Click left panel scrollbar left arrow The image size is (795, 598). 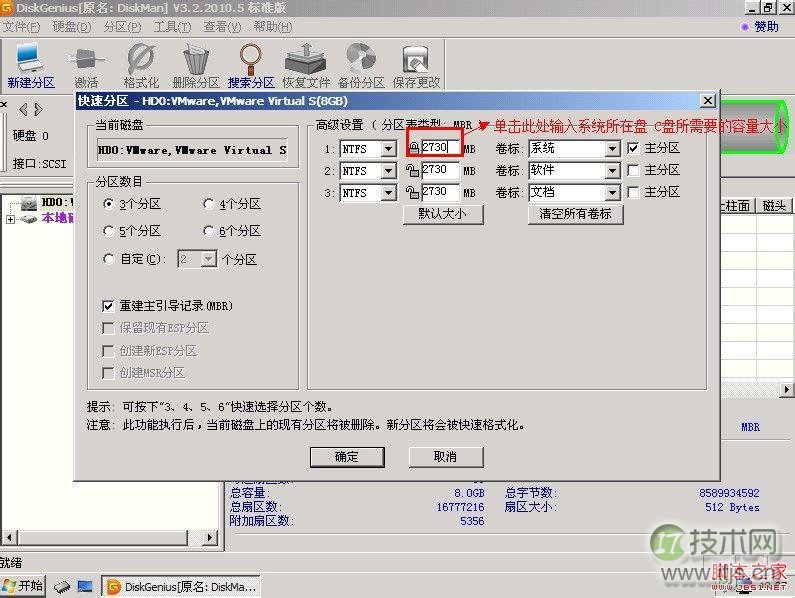pos(10,537)
